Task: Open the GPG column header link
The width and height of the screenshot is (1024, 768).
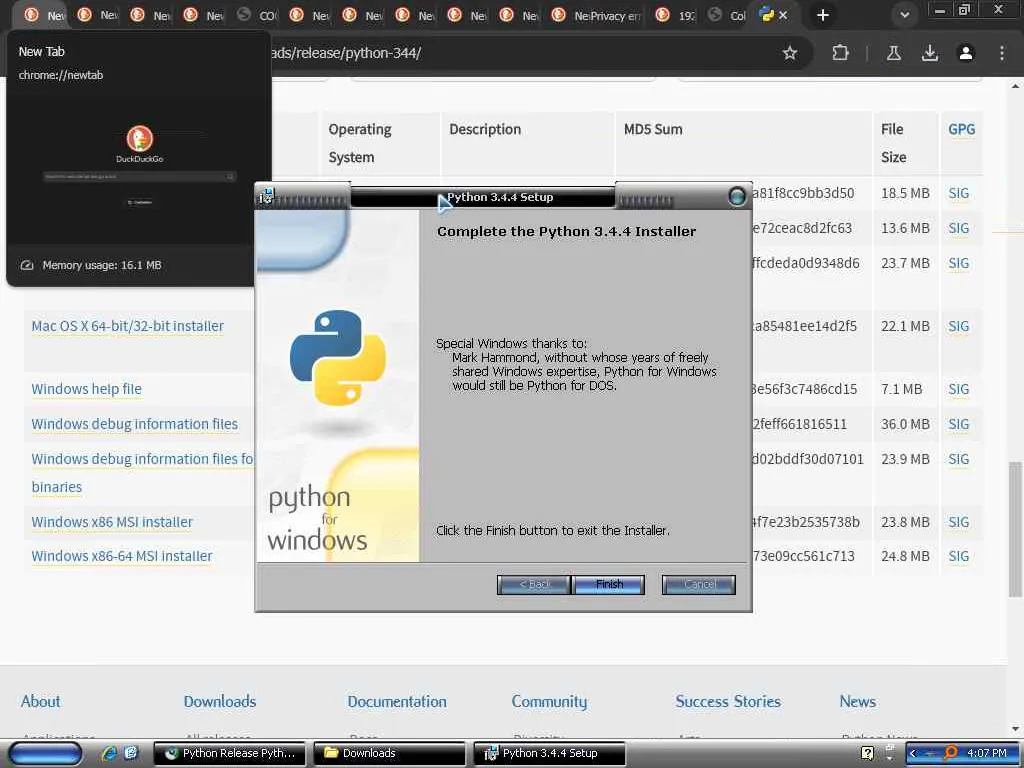Action: [x=961, y=129]
